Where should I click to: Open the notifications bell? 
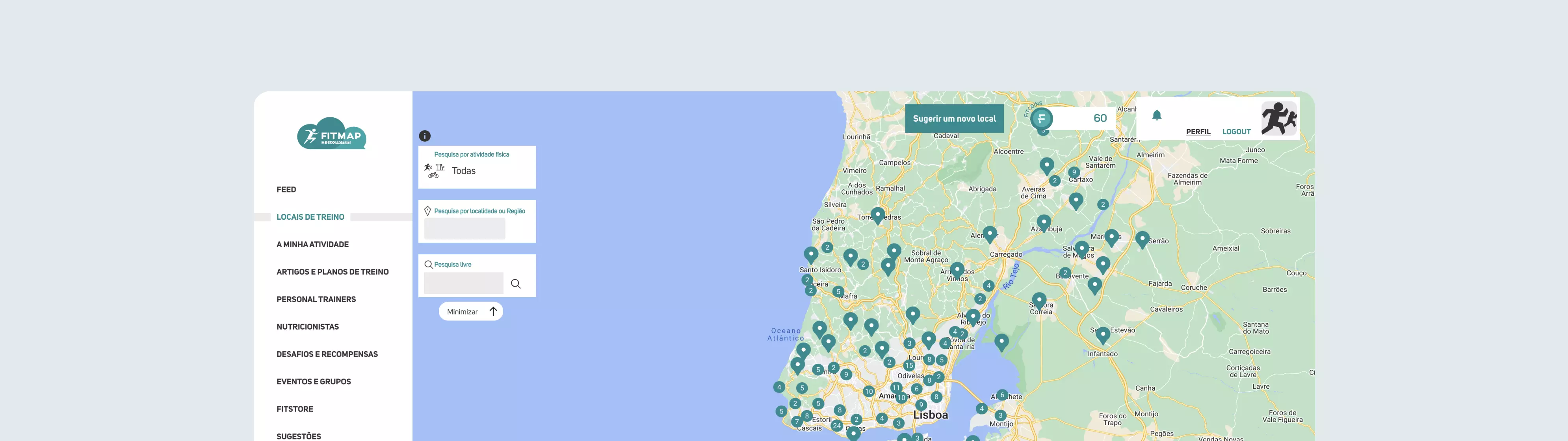click(1157, 115)
